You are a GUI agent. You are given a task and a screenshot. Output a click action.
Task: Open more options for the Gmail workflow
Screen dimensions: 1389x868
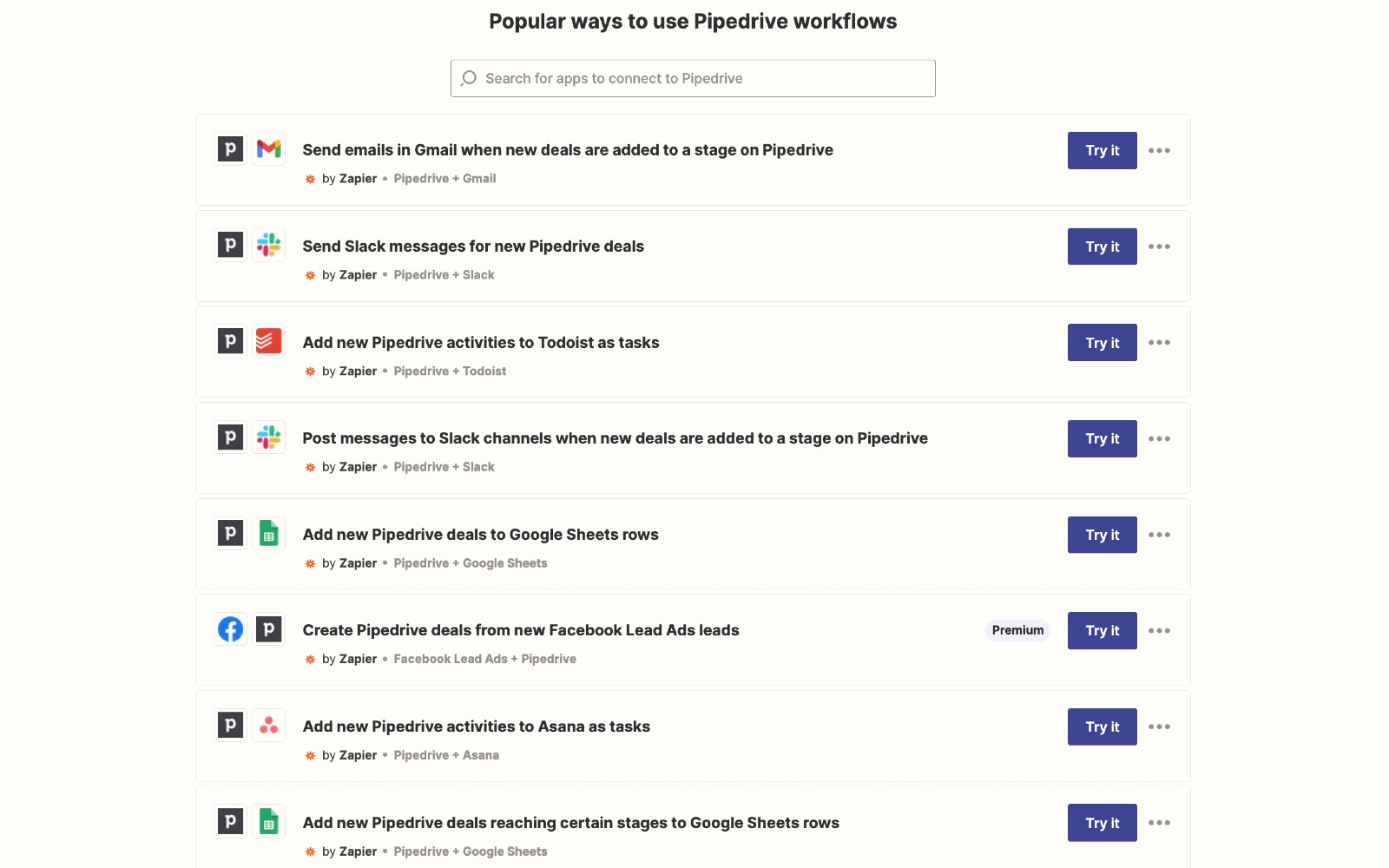[1159, 151]
